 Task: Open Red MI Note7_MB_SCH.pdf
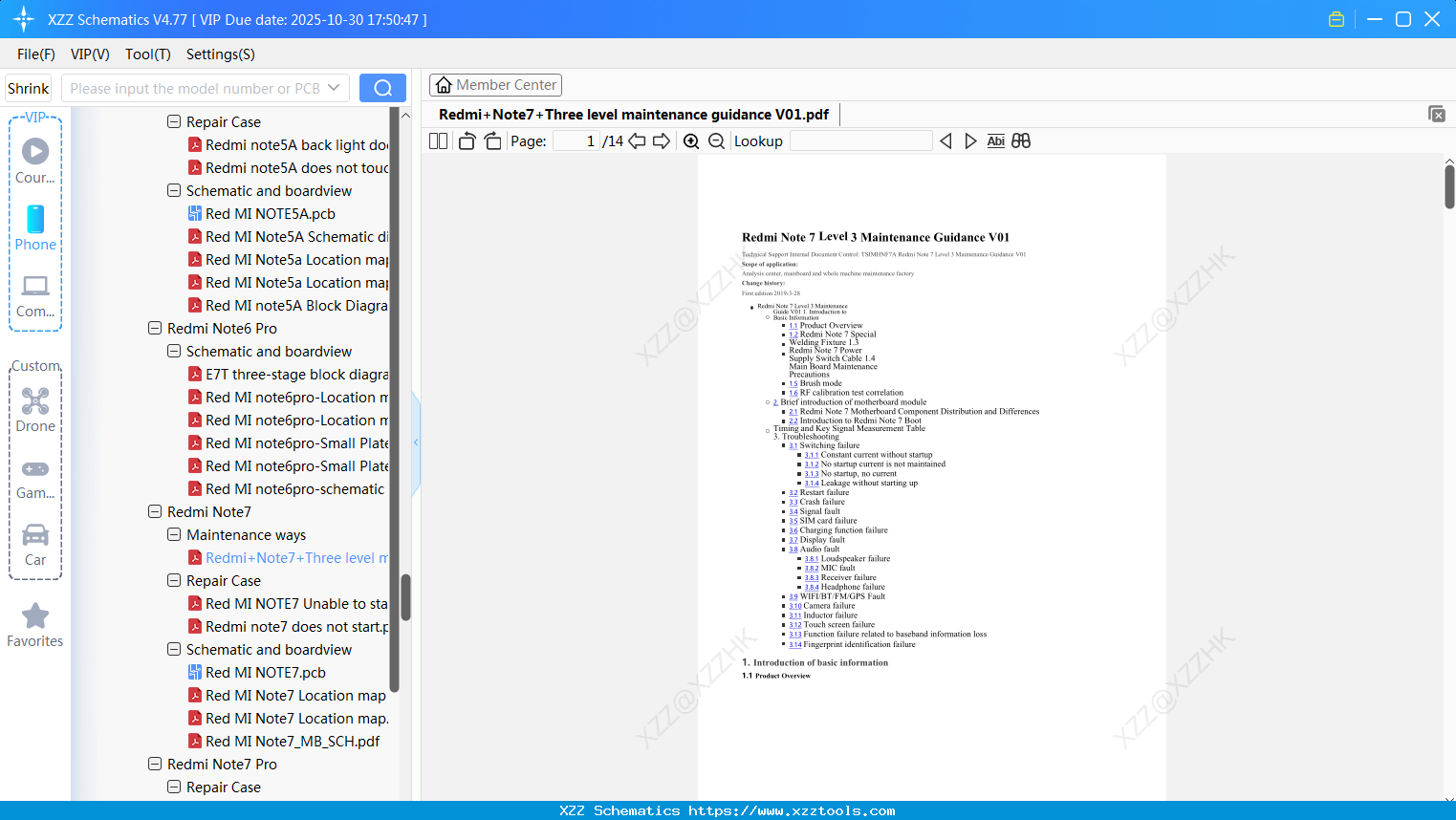click(x=293, y=742)
